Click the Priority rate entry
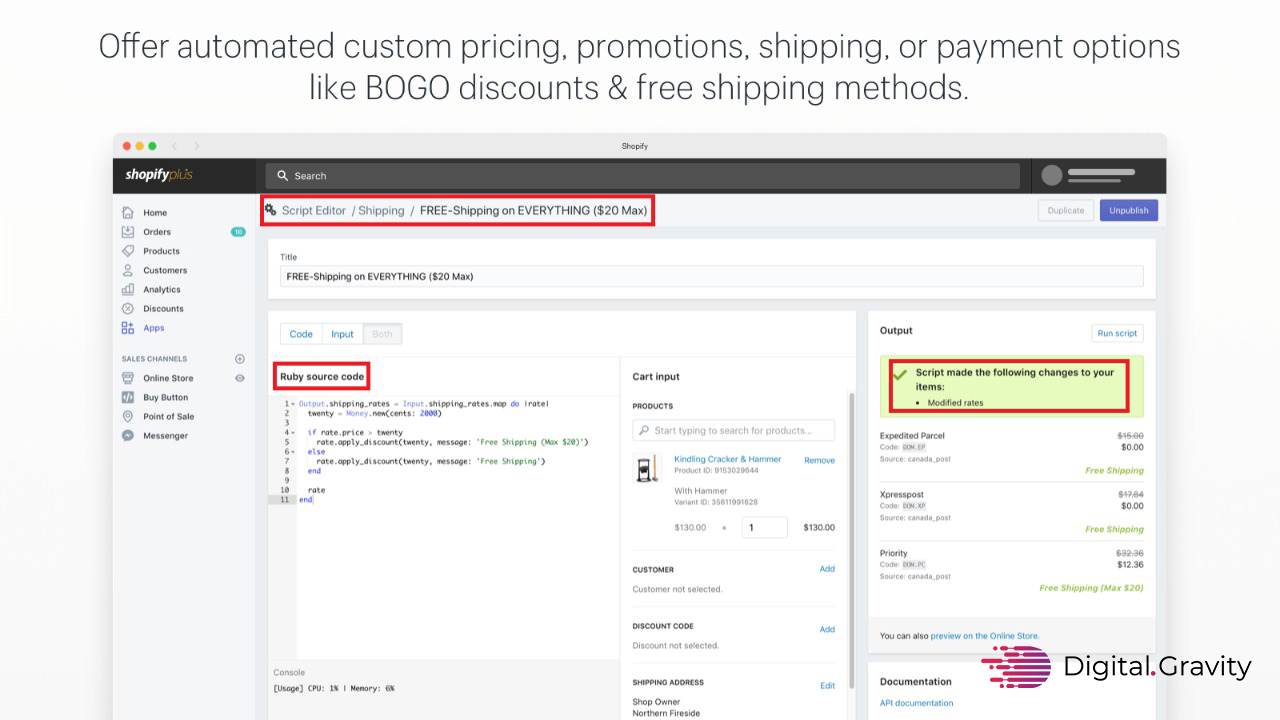The height and width of the screenshot is (720, 1280). [x=1011, y=570]
